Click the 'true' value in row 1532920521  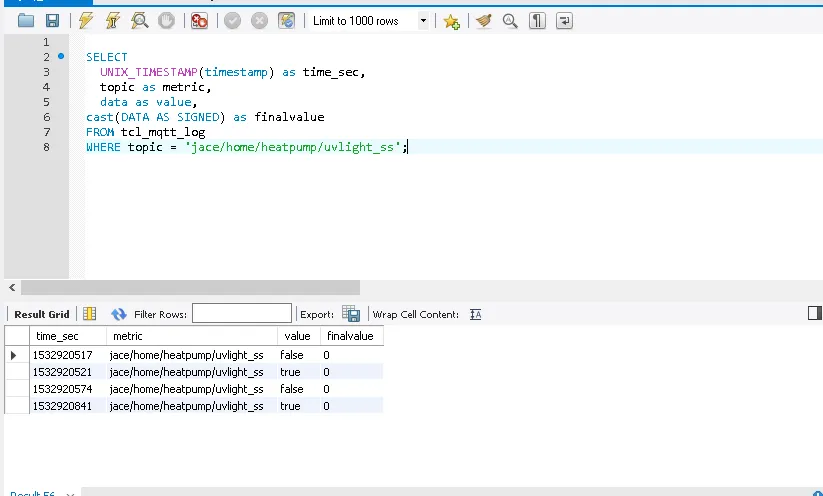[x=299, y=372]
